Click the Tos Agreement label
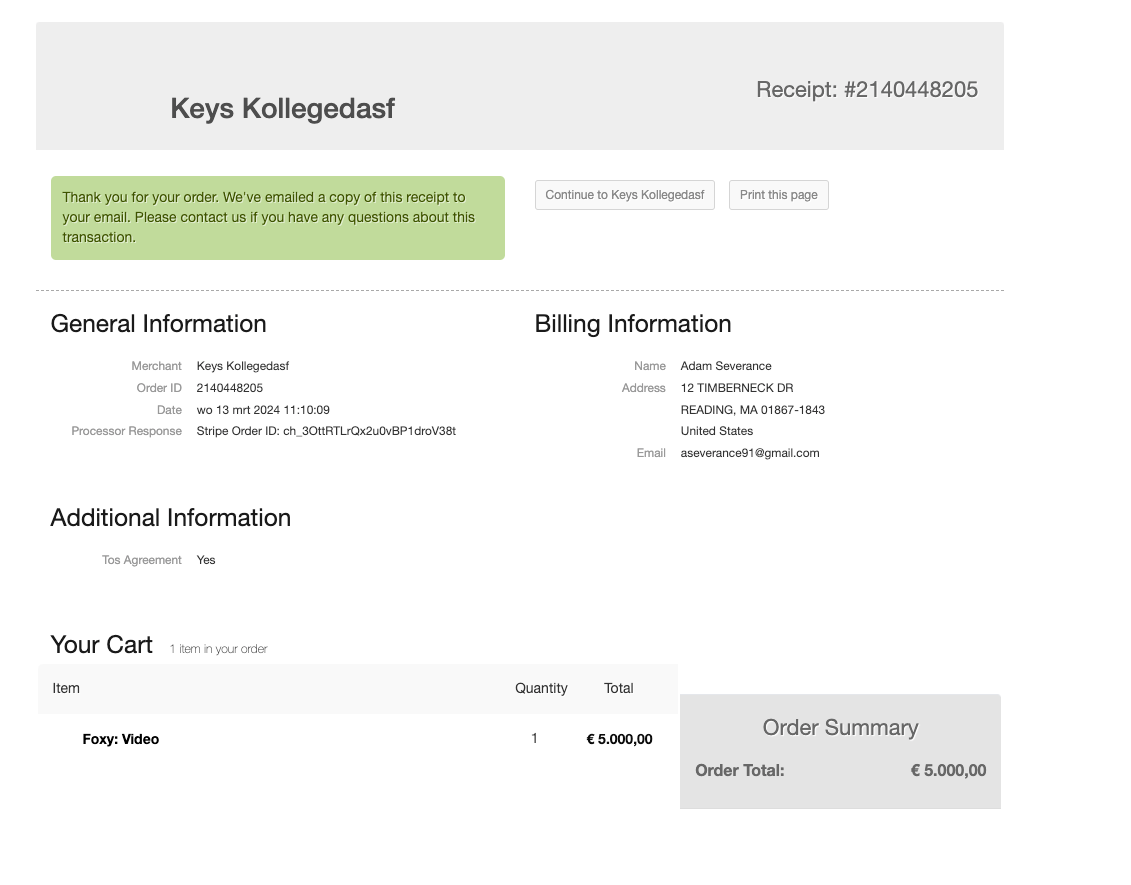 (141, 560)
